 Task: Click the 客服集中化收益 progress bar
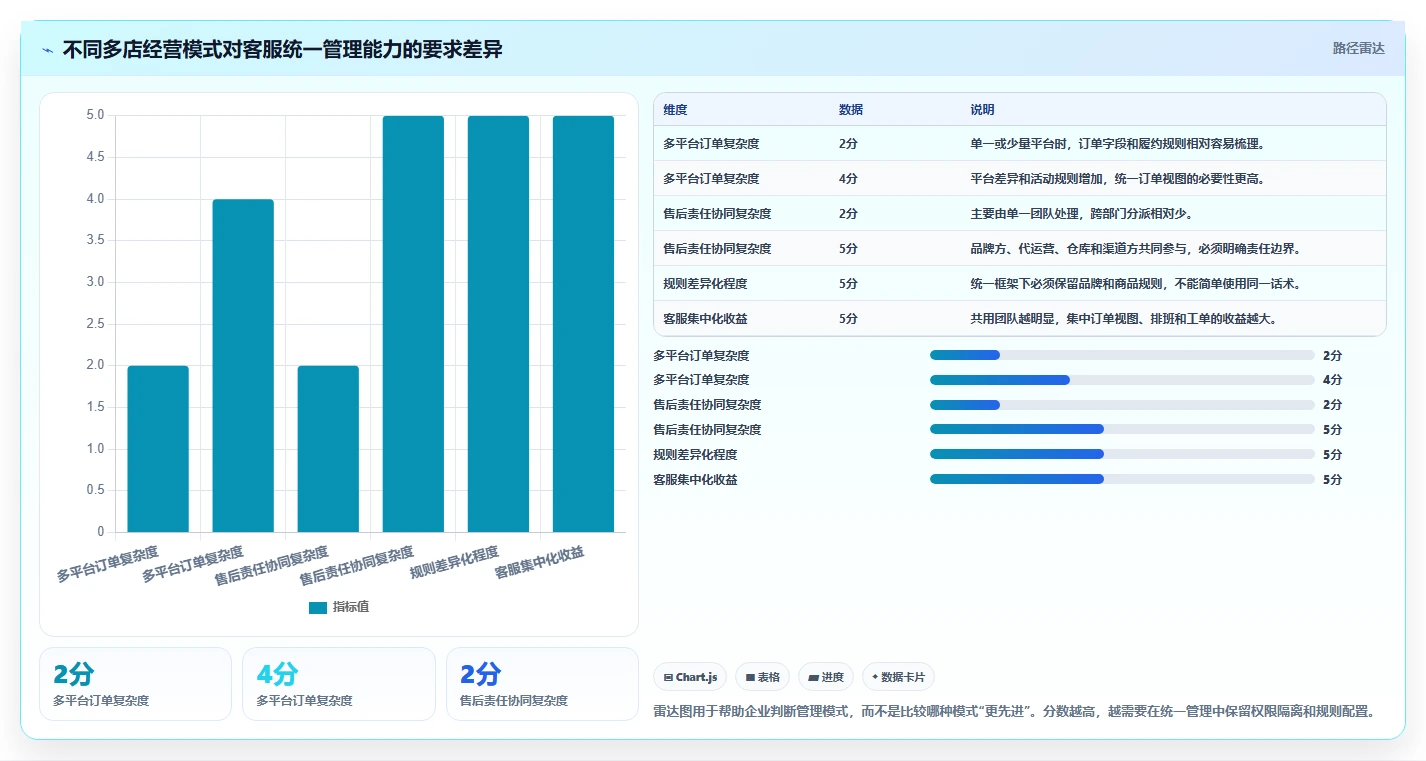(x=1122, y=479)
